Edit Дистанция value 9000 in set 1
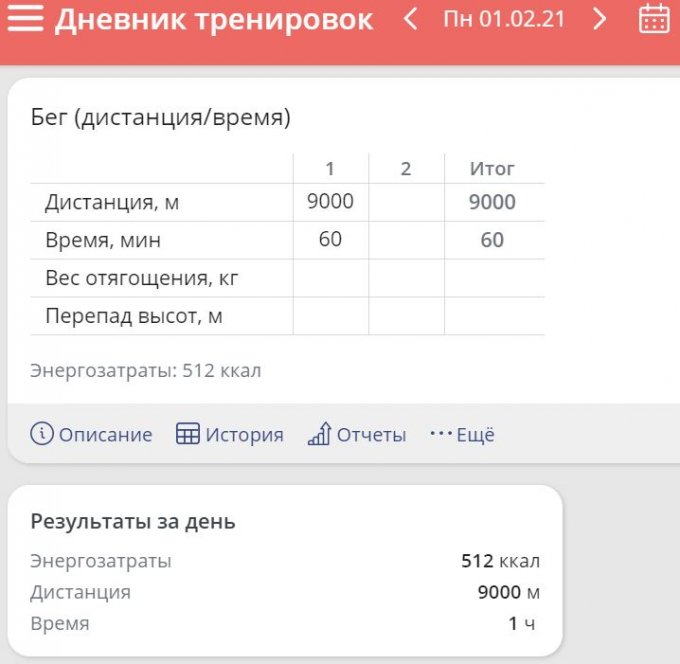680x664 pixels. [330, 202]
